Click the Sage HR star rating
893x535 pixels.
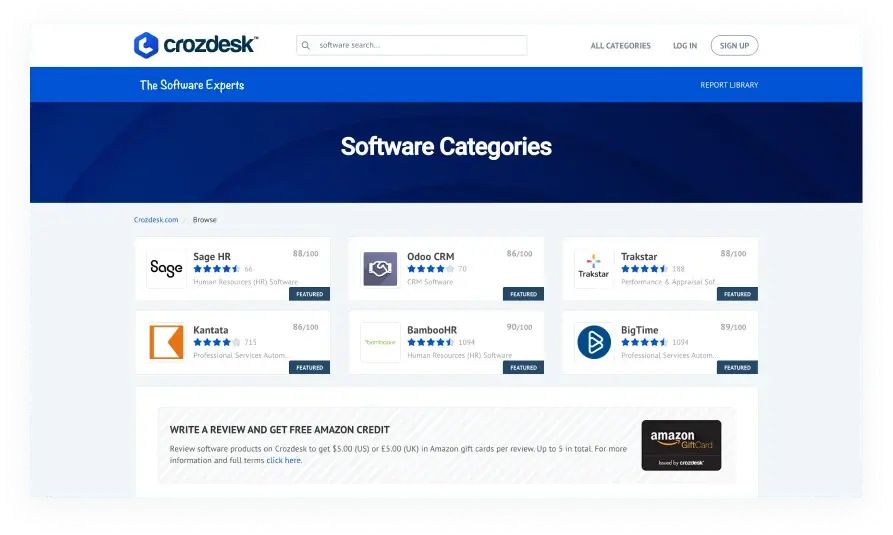216,269
